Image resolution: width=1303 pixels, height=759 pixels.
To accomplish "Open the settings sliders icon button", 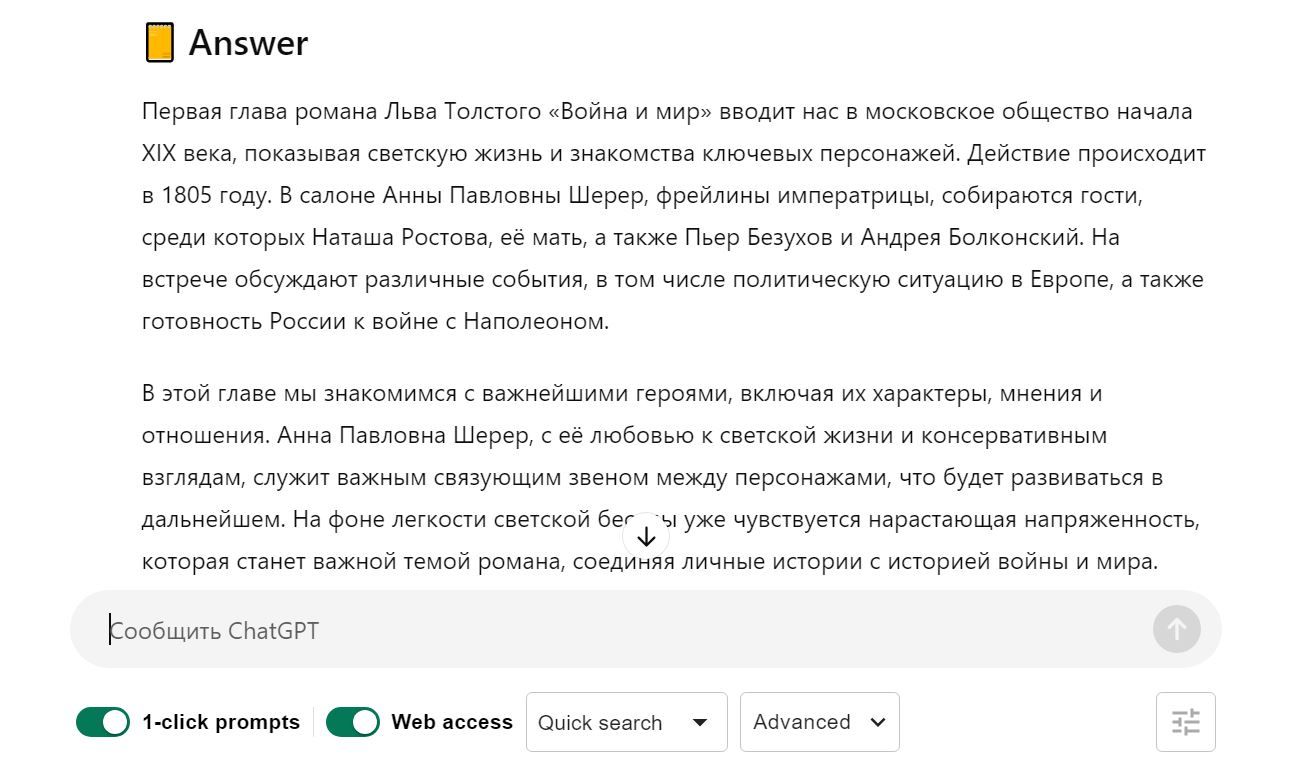I will 1186,722.
